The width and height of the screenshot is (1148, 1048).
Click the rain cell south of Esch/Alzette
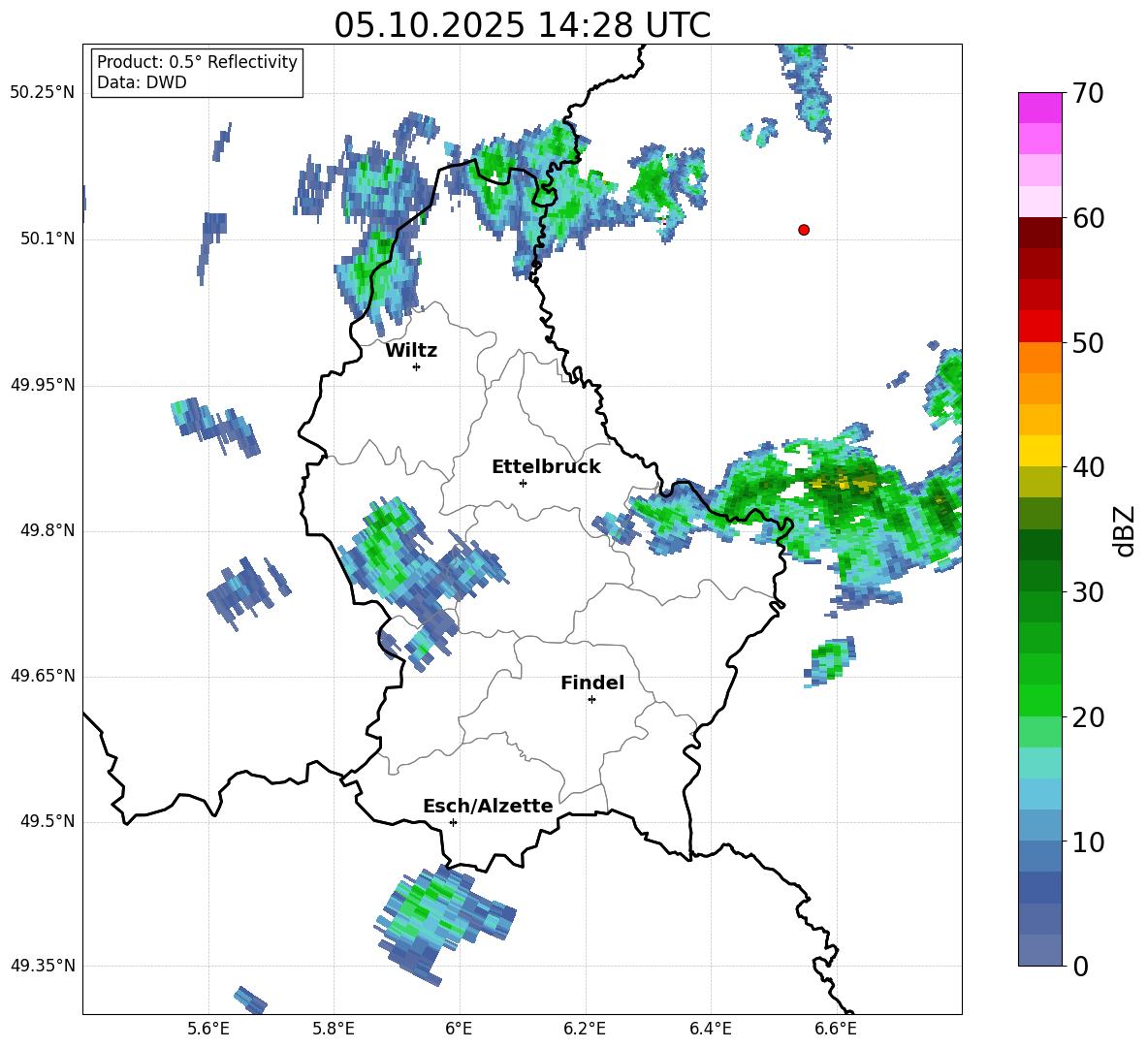(x=444, y=923)
